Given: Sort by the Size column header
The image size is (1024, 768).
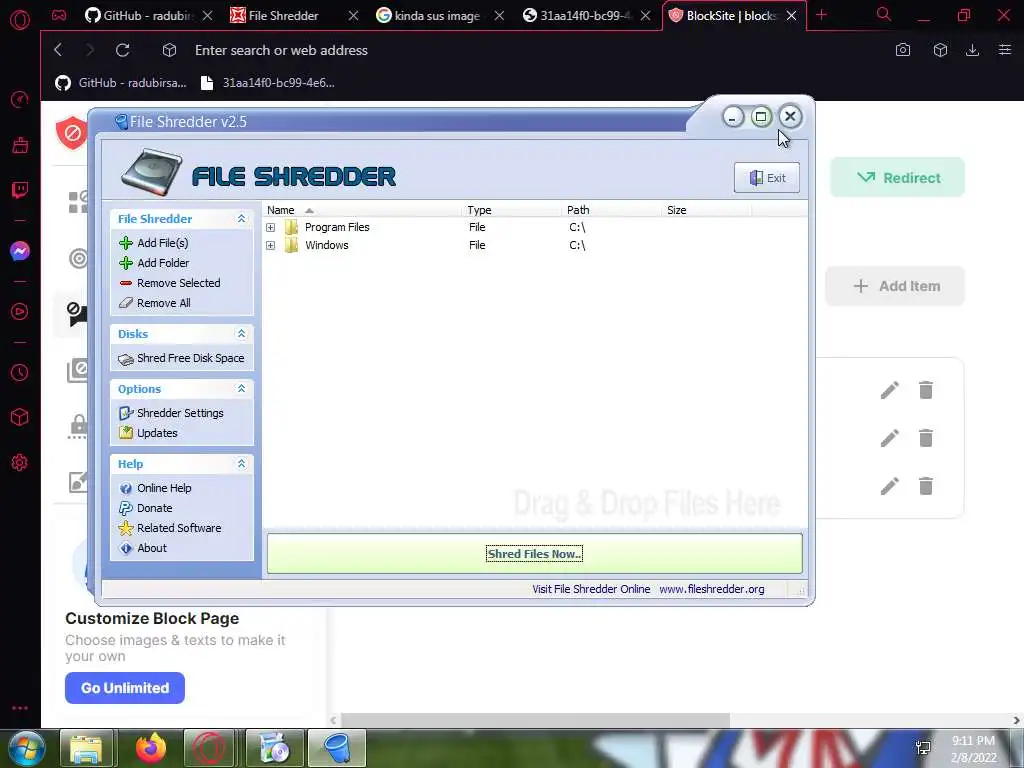Looking at the screenshot, I should tap(707, 210).
